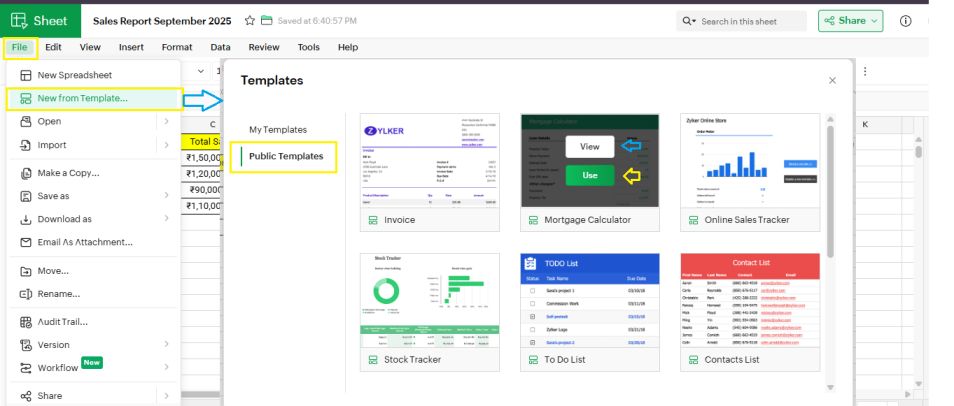Click the Email As Attachment envelope icon
The width and height of the screenshot is (954, 406).
click(x=26, y=242)
